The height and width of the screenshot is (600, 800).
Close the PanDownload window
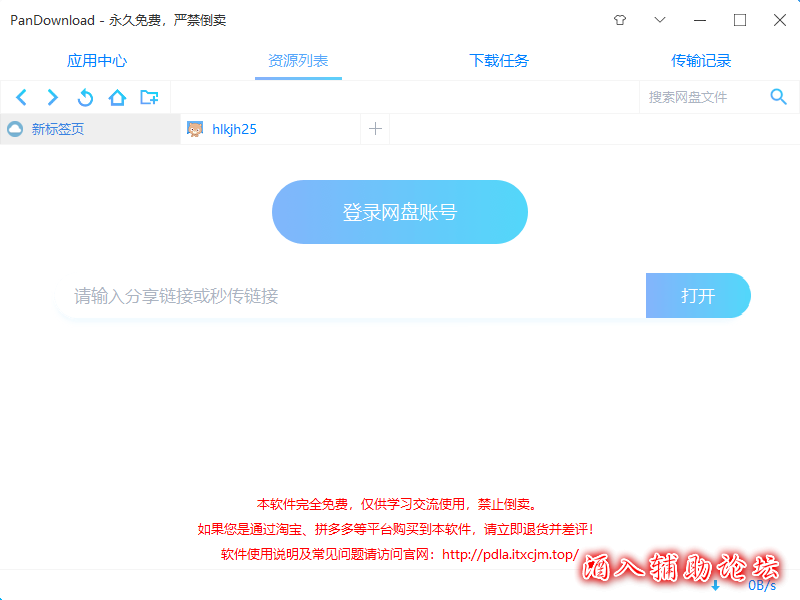click(x=780, y=20)
